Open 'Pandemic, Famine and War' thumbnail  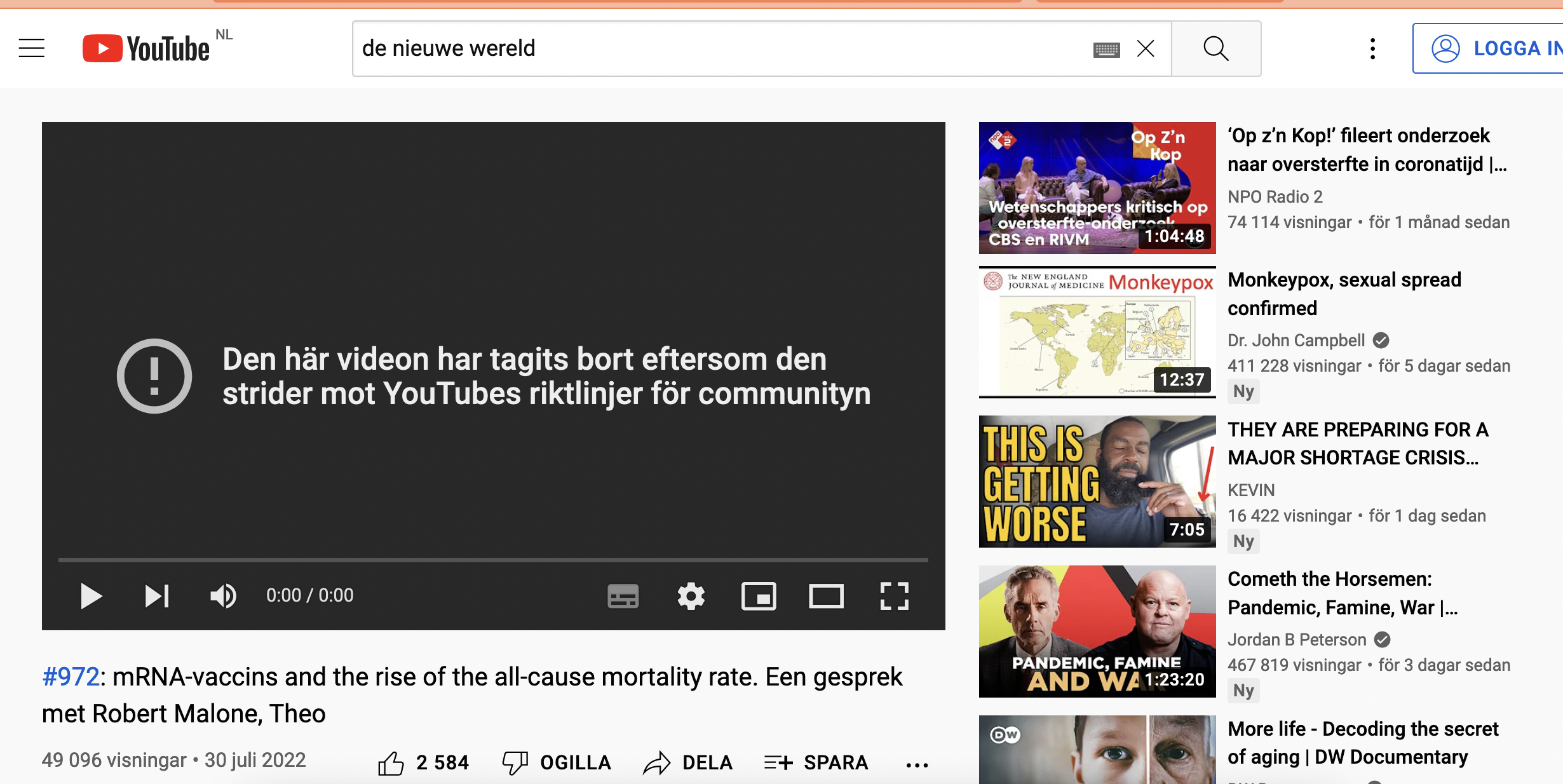pos(1097,632)
